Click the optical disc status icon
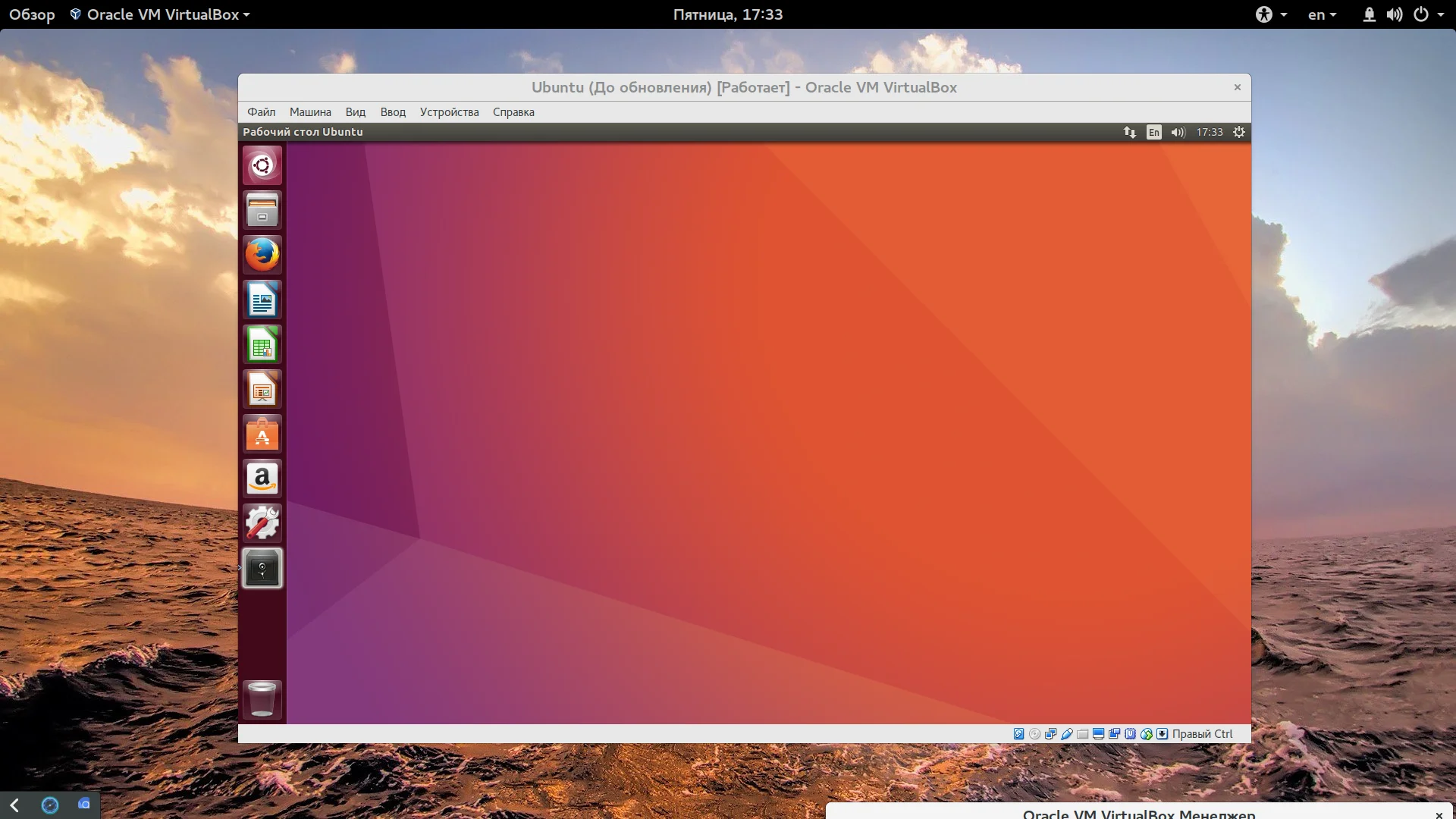 (x=1034, y=734)
